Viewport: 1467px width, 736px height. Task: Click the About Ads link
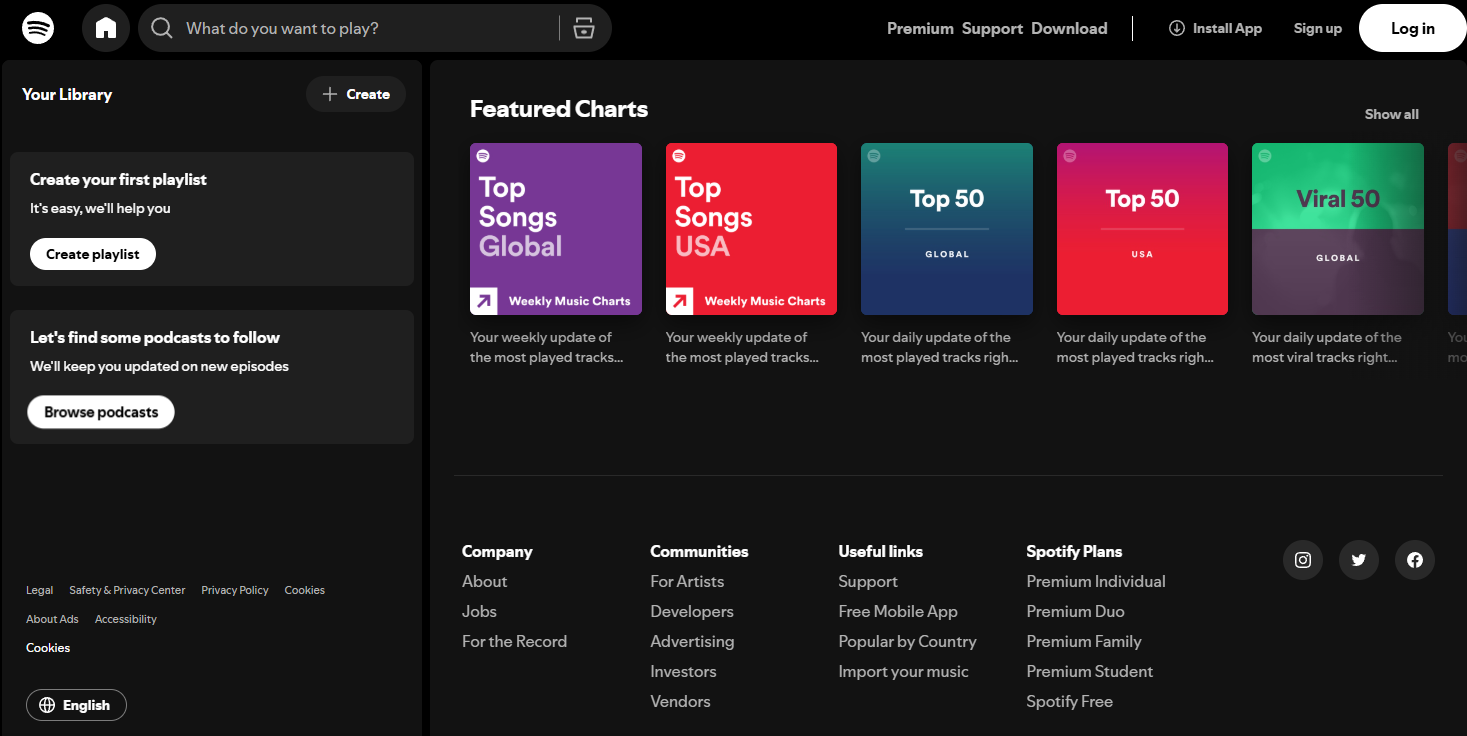point(52,619)
